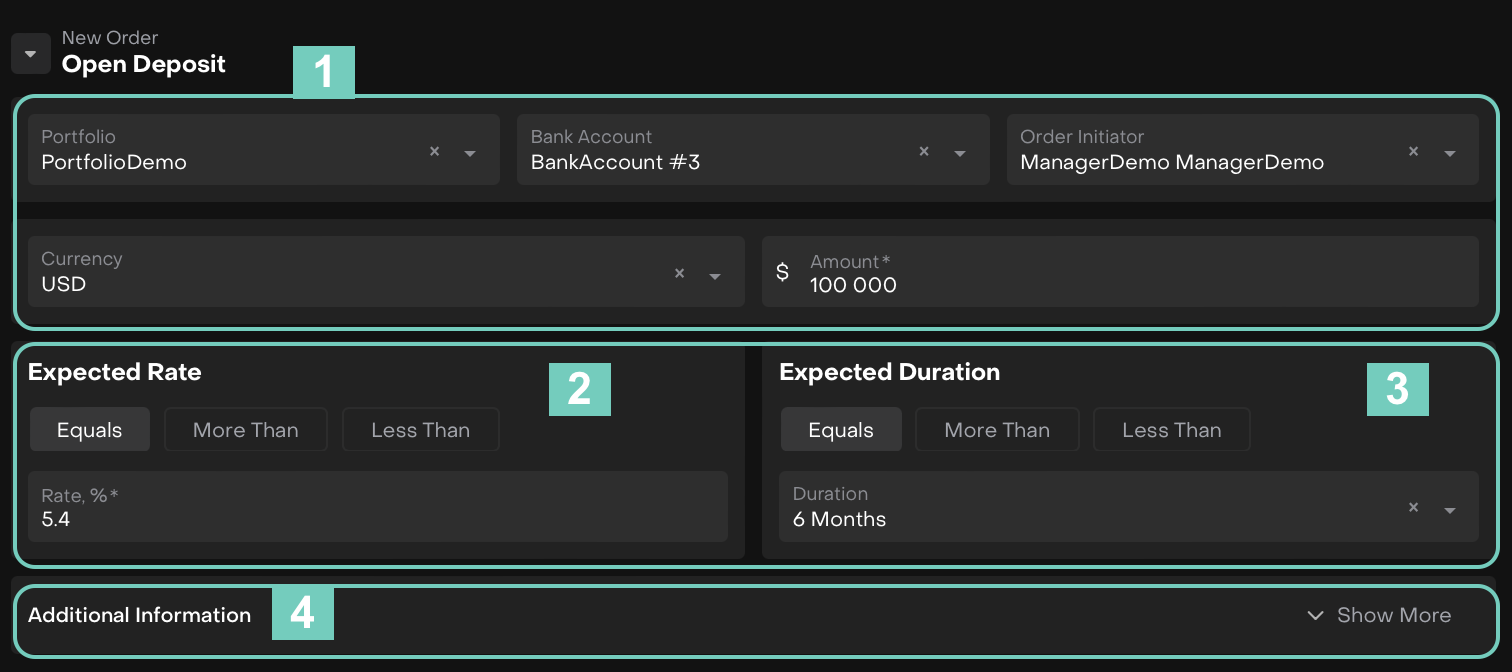The height and width of the screenshot is (672, 1512).
Task: Clear the Currency USD selection
Action: tap(679, 274)
